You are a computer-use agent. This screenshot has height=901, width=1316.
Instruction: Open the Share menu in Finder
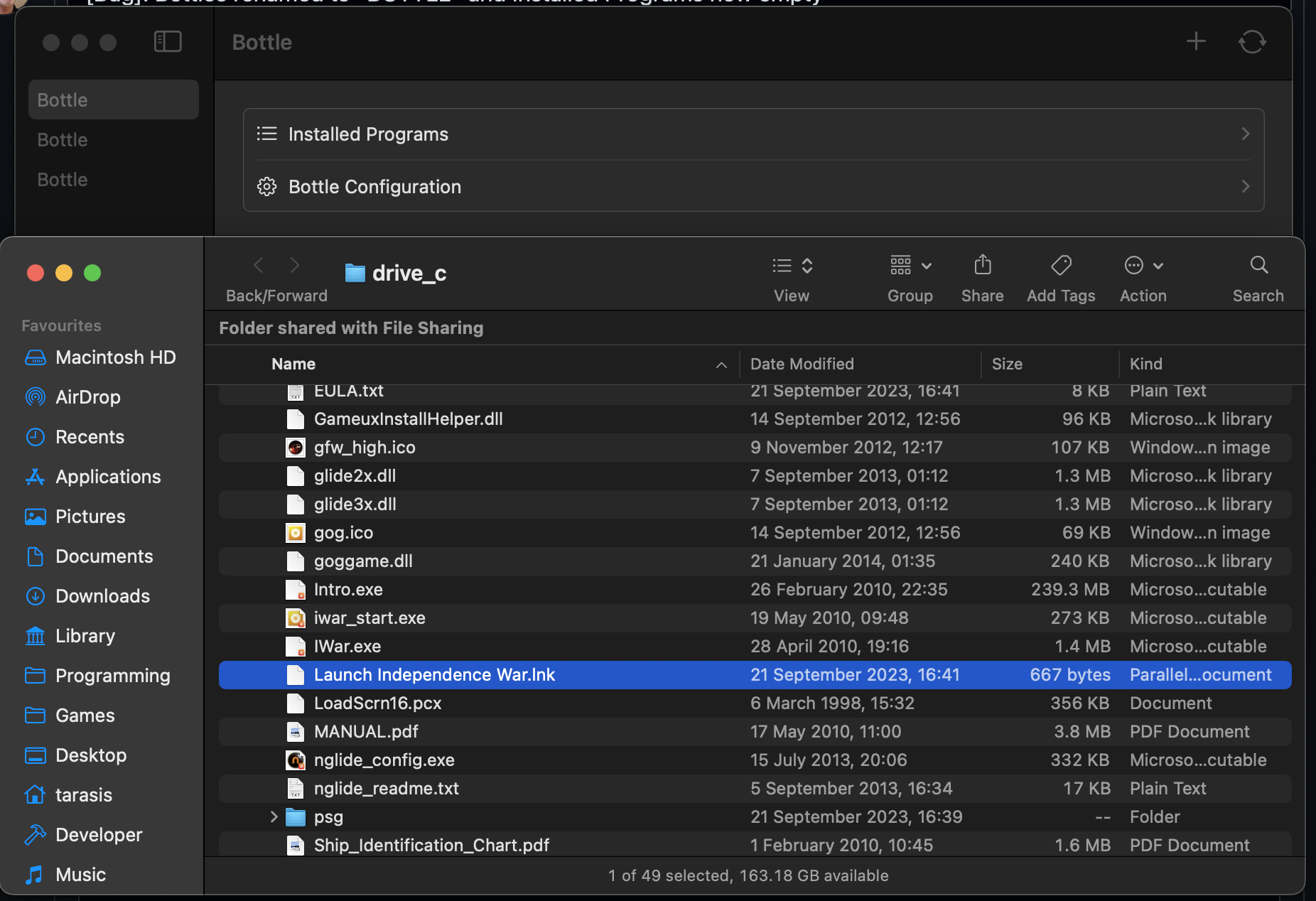pos(983,266)
